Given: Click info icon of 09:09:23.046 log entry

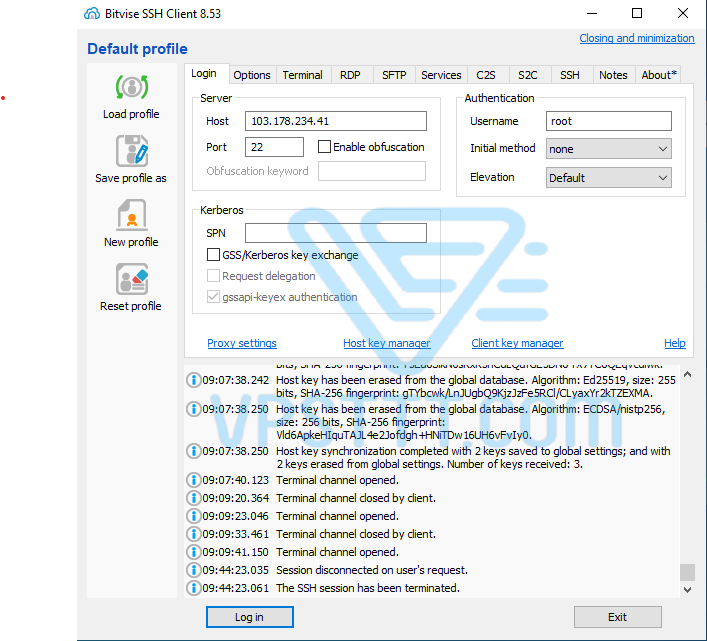Looking at the screenshot, I should [x=193, y=516].
